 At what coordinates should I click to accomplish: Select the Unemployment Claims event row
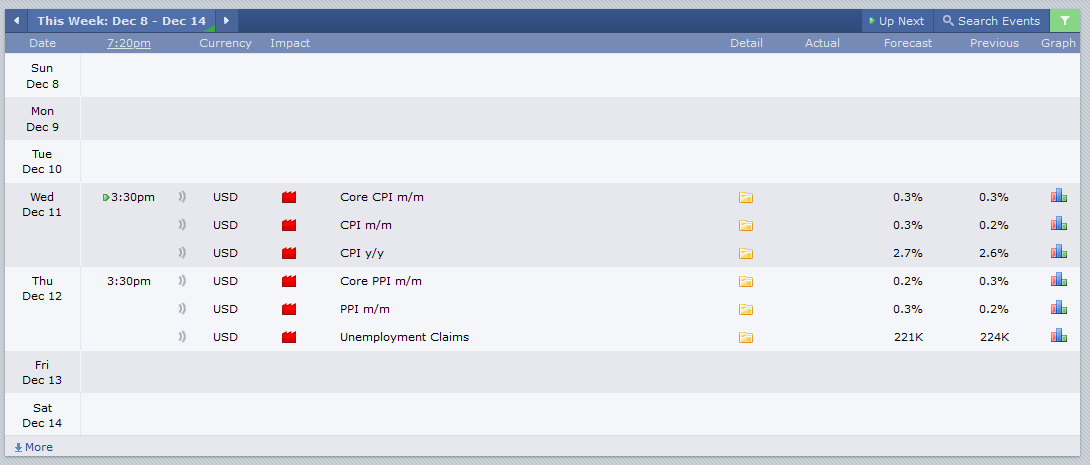[581, 337]
